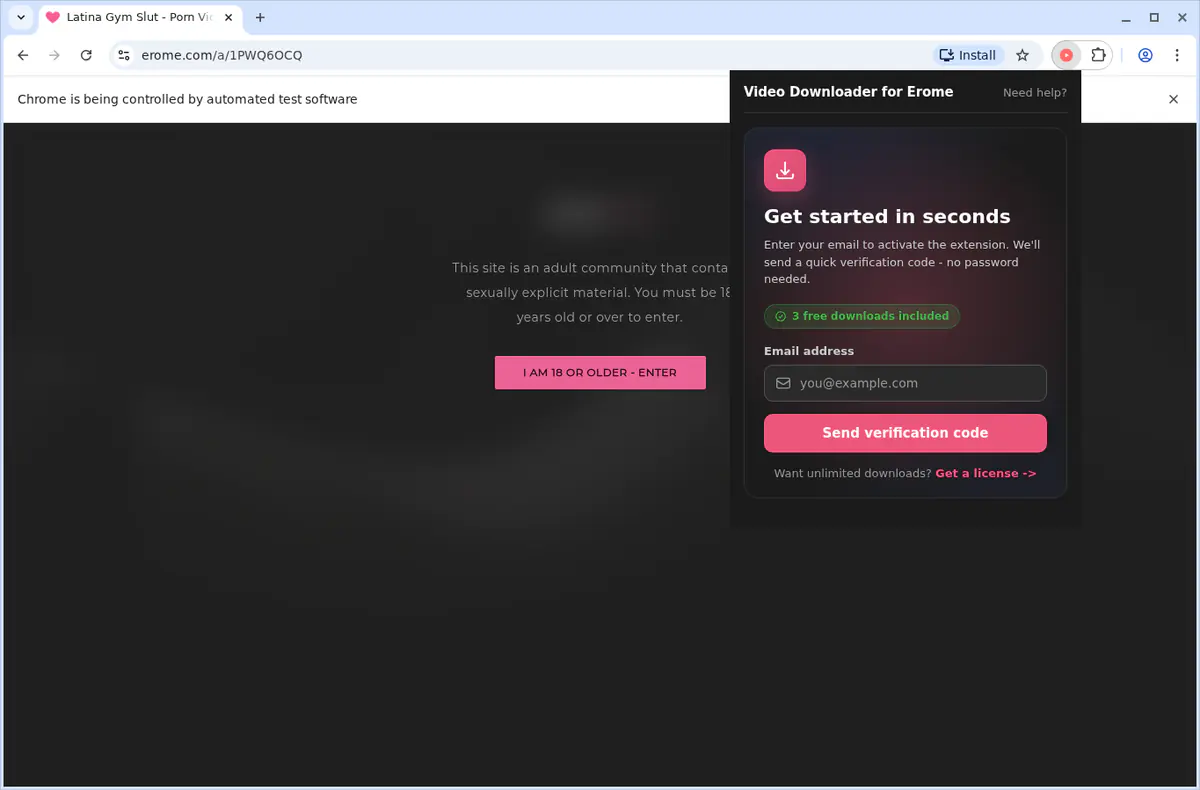The image size is (1200, 790).
Task: Open a new tab with plus button
Action: 260,17
